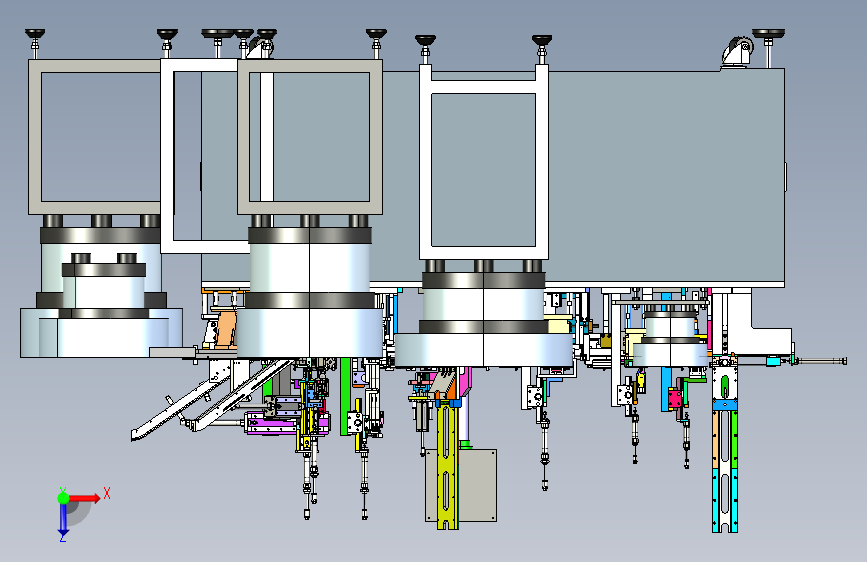This screenshot has height=562, width=867.
Task: Select the green vertical bar under the center bowl
Action: [x=346, y=396]
